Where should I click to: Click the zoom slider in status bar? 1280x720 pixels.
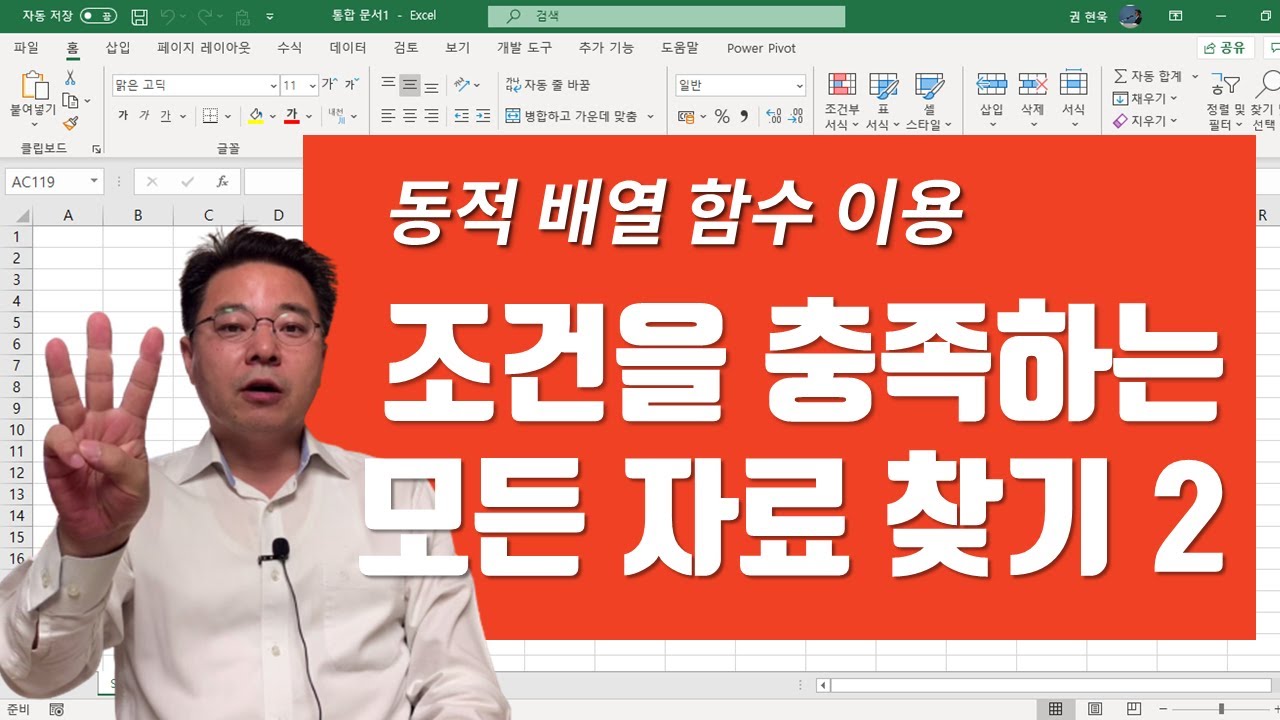(x=1221, y=709)
